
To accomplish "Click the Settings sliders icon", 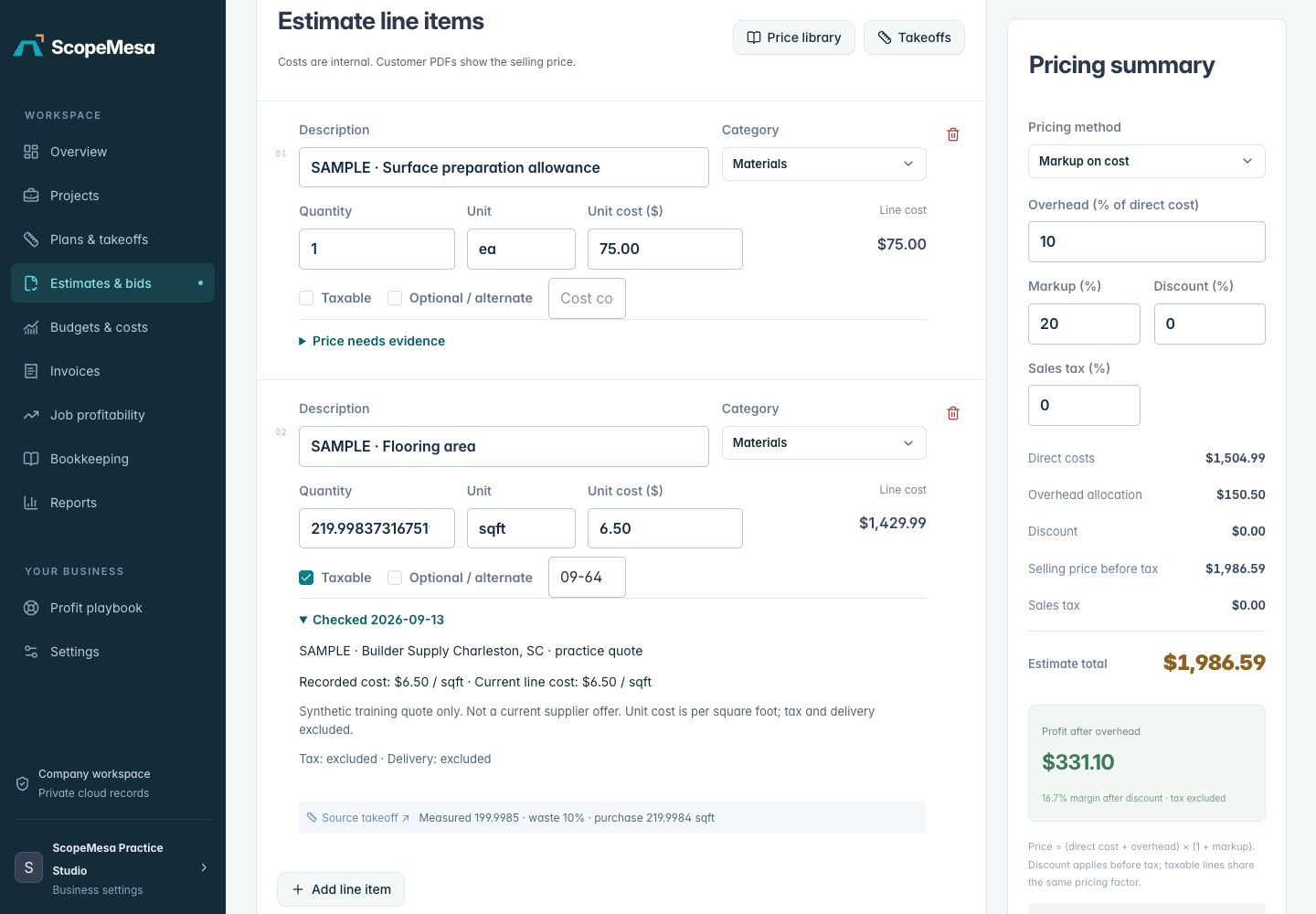I will [x=31, y=652].
